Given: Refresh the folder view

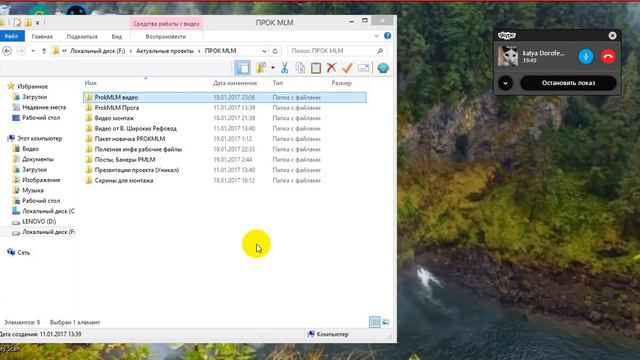Looking at the screenshot, I should pos(276,51).
